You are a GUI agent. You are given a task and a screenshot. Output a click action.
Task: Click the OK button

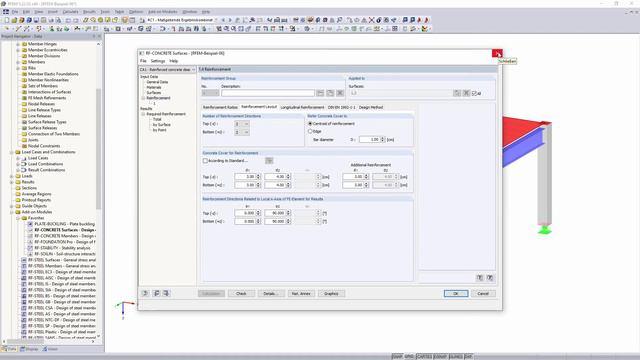456,293
